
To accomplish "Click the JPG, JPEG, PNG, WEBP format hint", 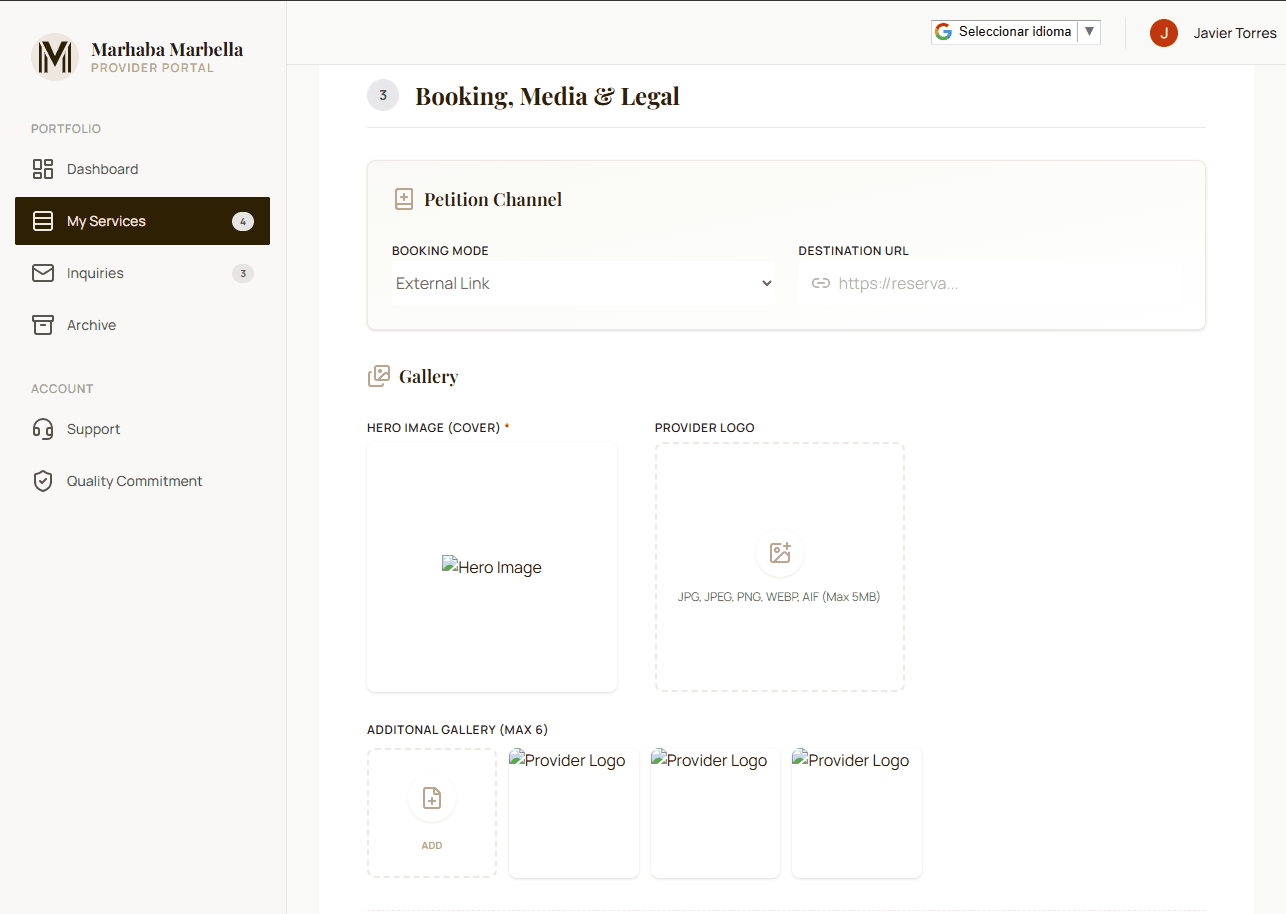I will point(779,597).
